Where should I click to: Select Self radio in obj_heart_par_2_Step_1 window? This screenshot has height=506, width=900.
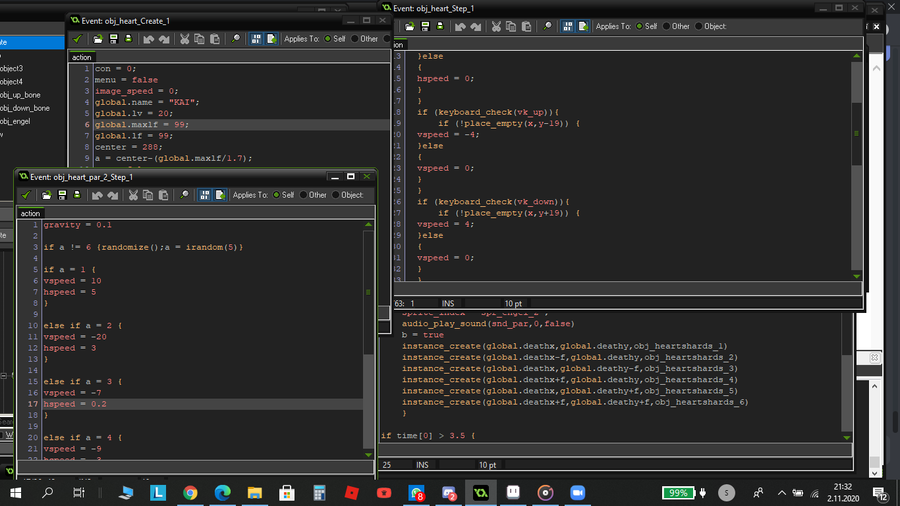(x=276, y=195)
